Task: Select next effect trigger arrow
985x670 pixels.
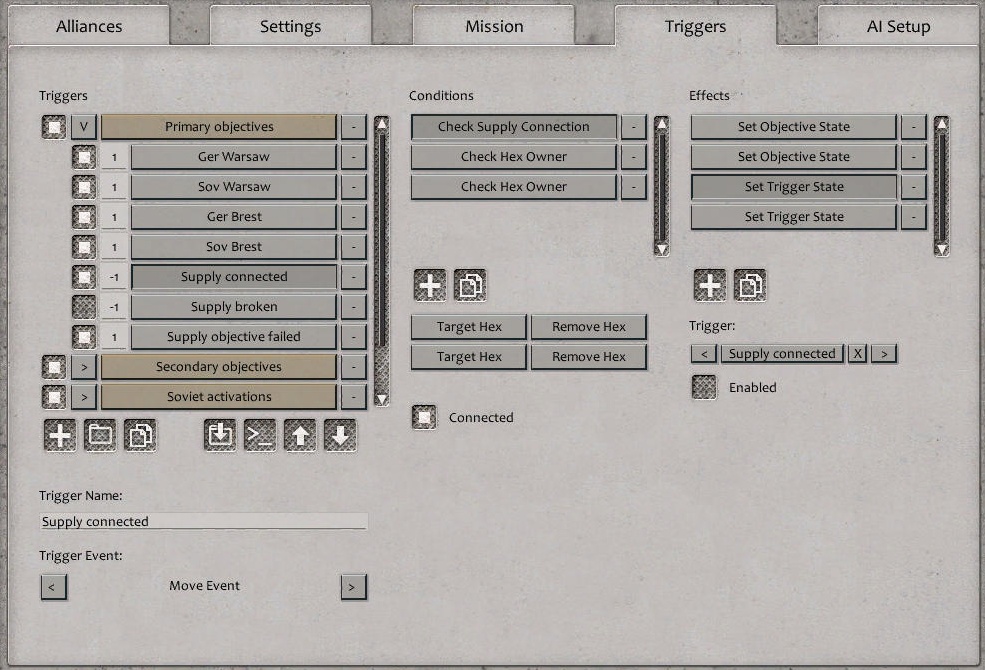Action: [x=884, y=354]
